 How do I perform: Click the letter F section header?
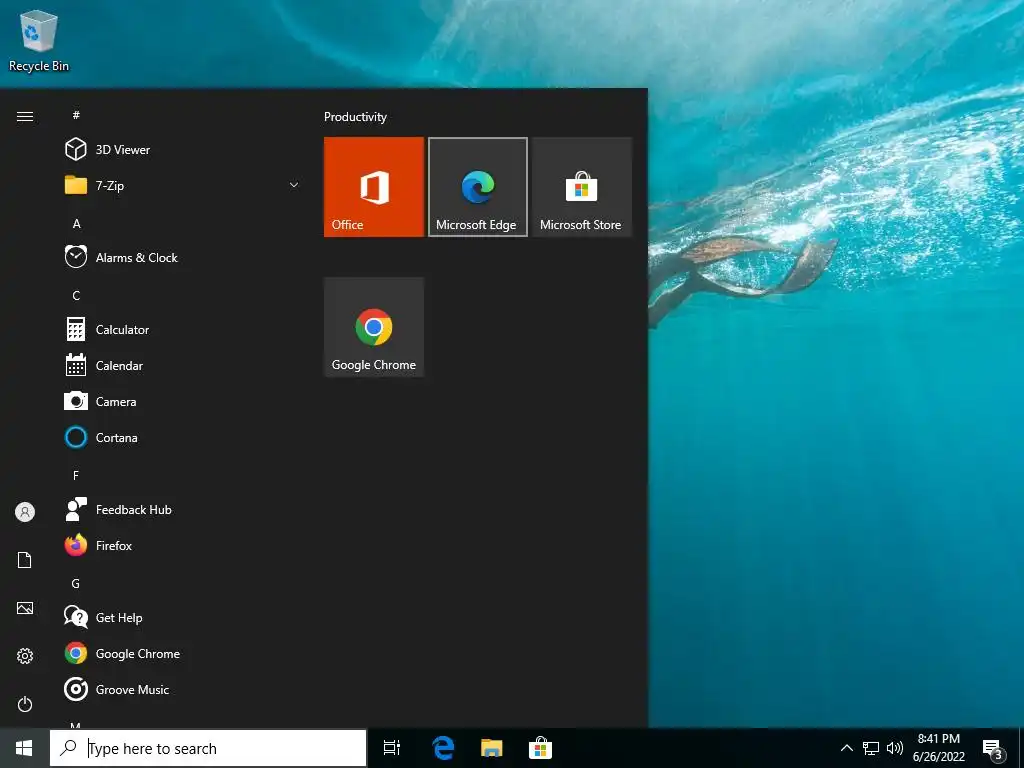tap(76, 475)
